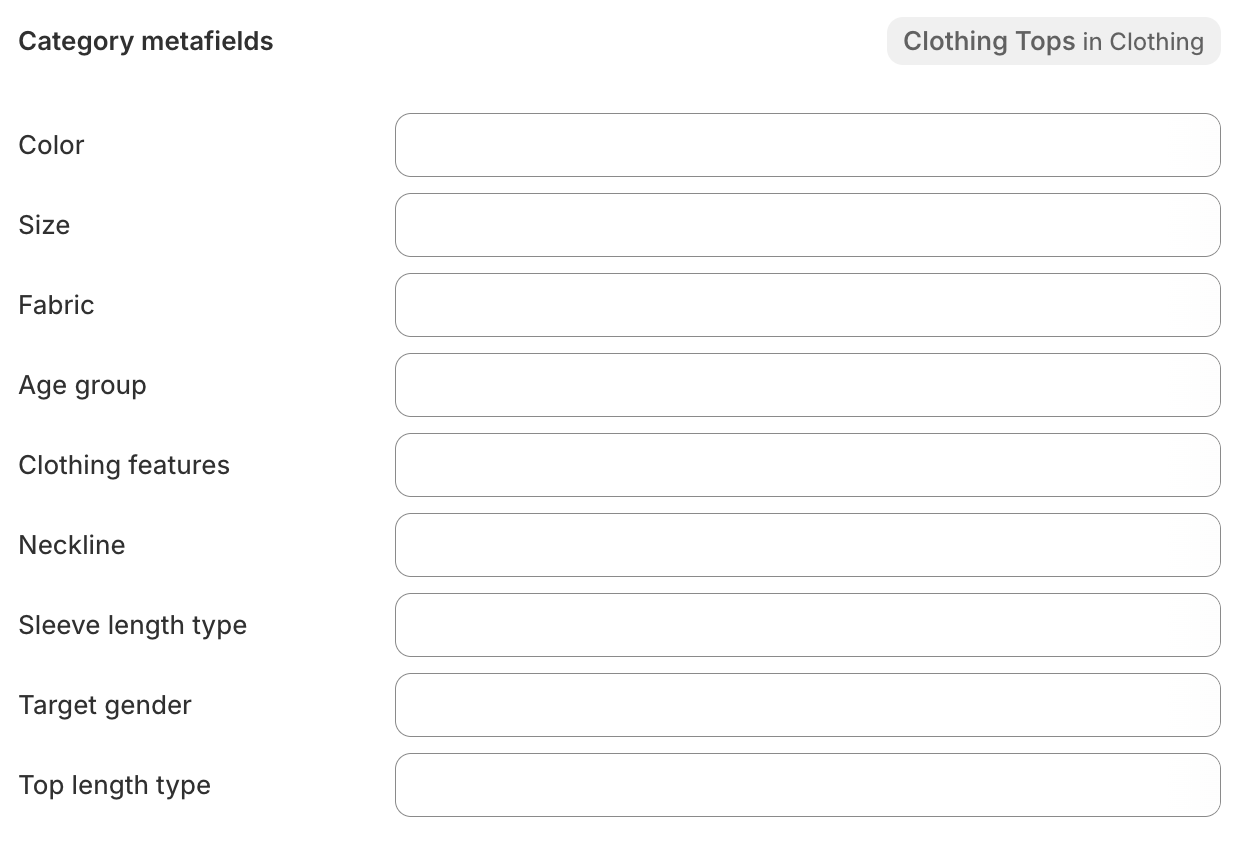
Task: Click the Neckline metafield input
Action: click(808, 545)
